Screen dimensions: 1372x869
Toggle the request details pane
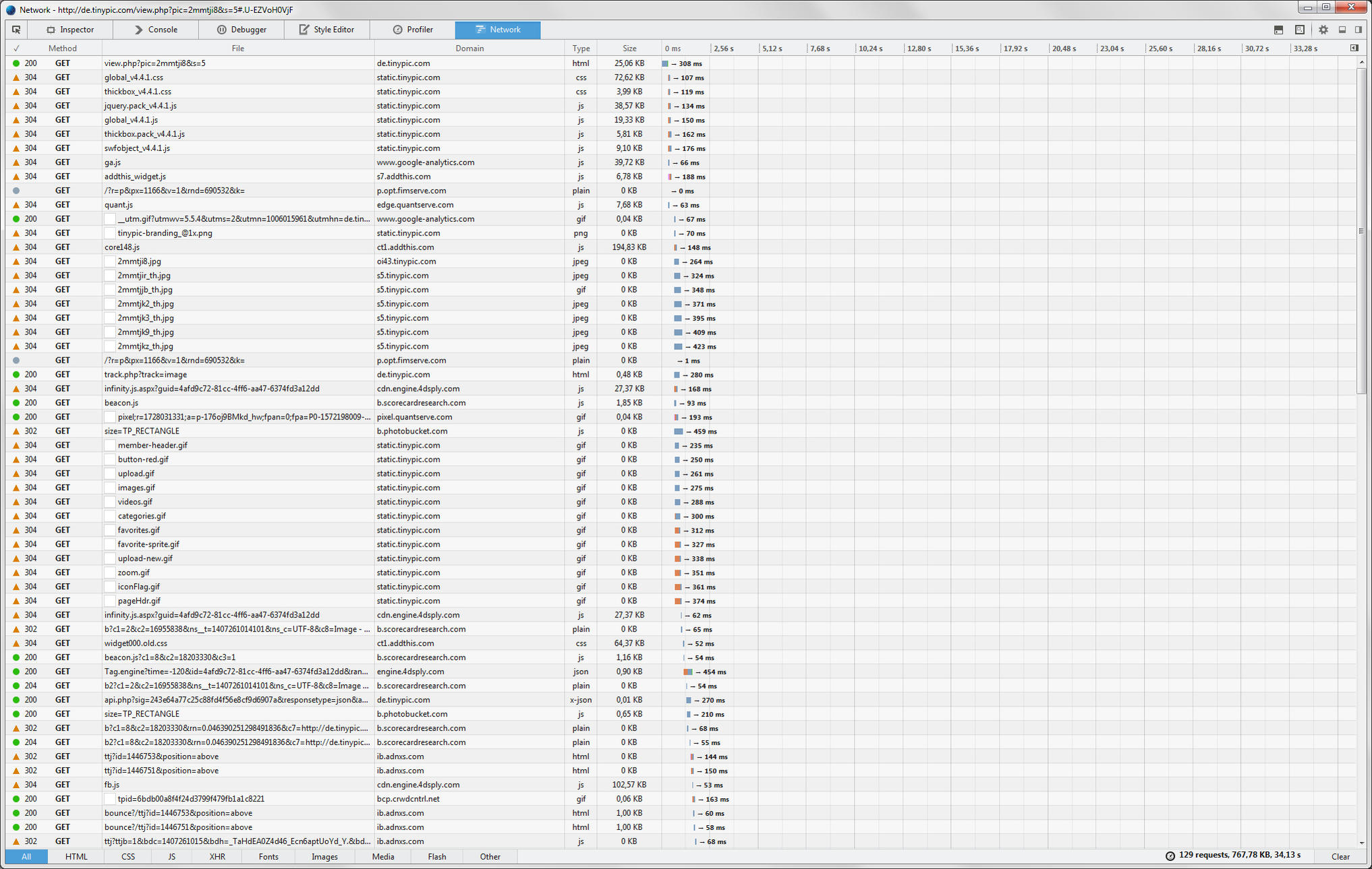(1354, 48)
